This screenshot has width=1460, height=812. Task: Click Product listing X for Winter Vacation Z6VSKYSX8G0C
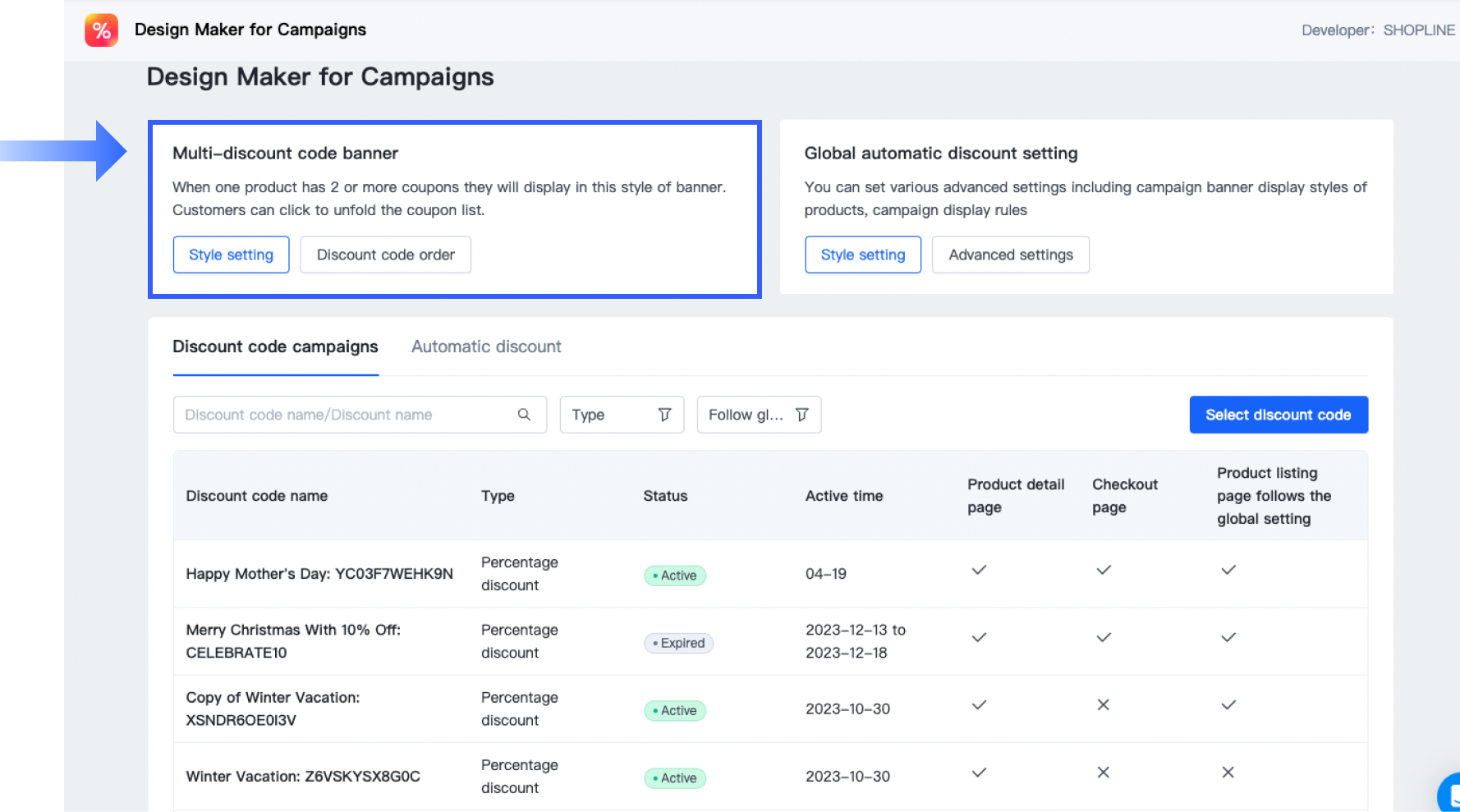coord(1228,773)
